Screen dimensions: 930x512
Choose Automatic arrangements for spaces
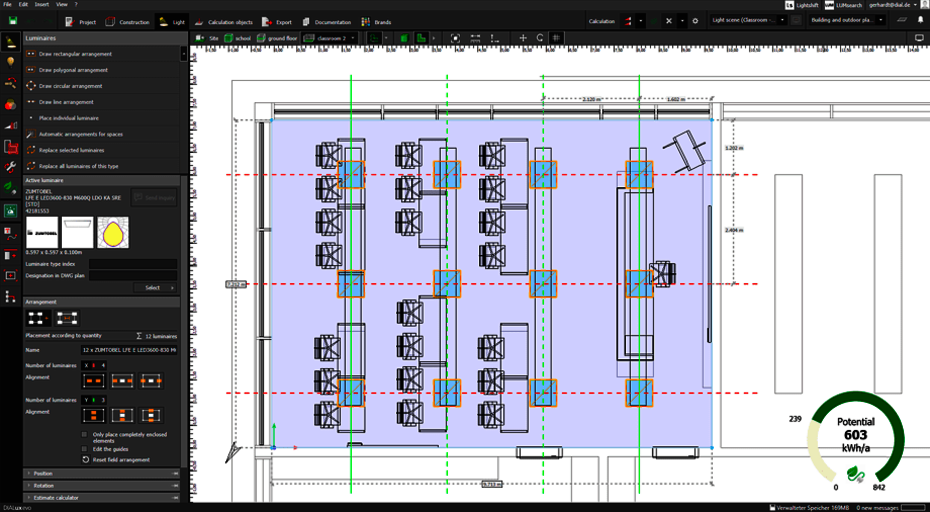point(80,134)
